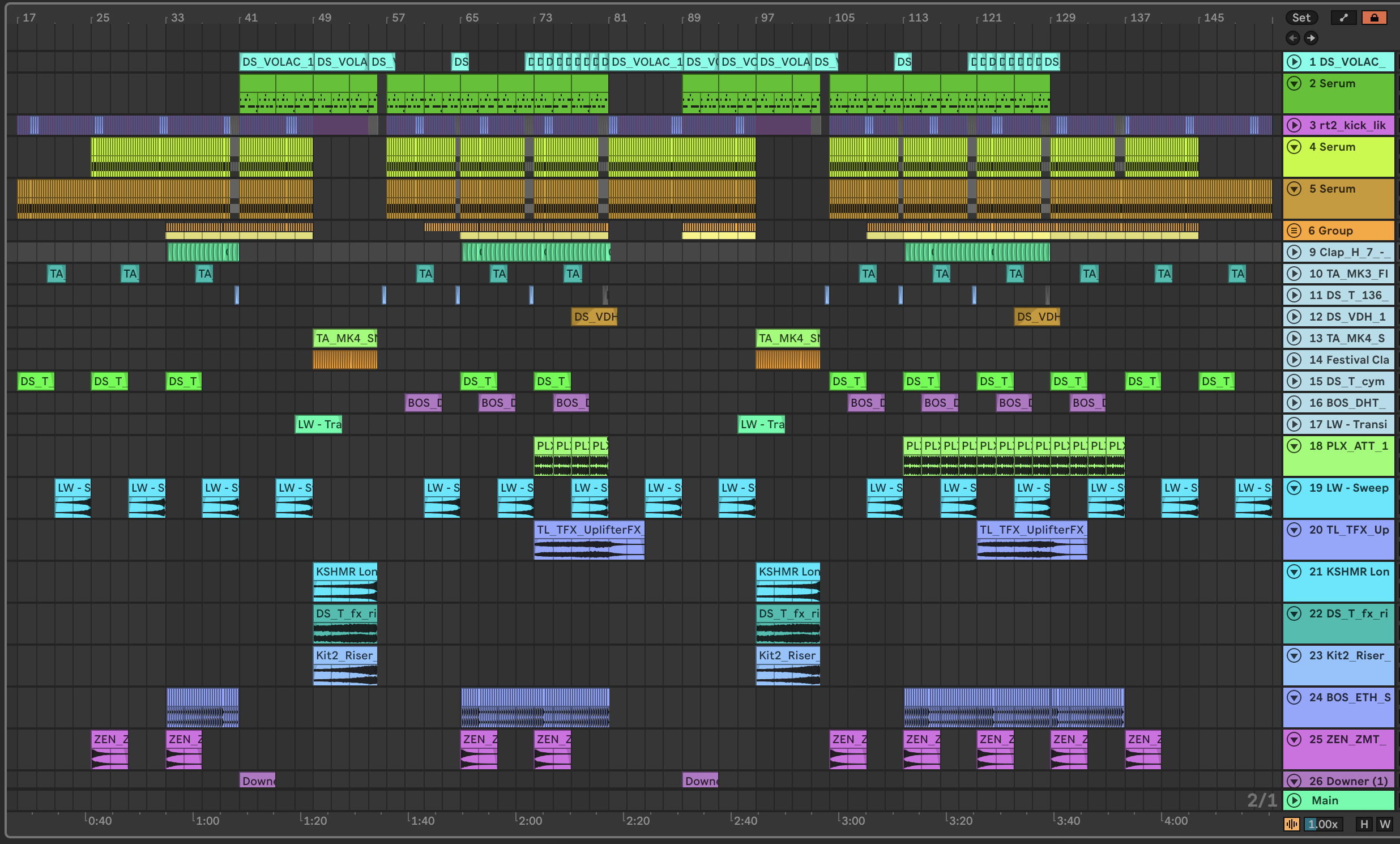Fold the 21 KSHMR Lon track
Image resolution: width=1400 pixels, height=844 pixels.
[1294, 572]
